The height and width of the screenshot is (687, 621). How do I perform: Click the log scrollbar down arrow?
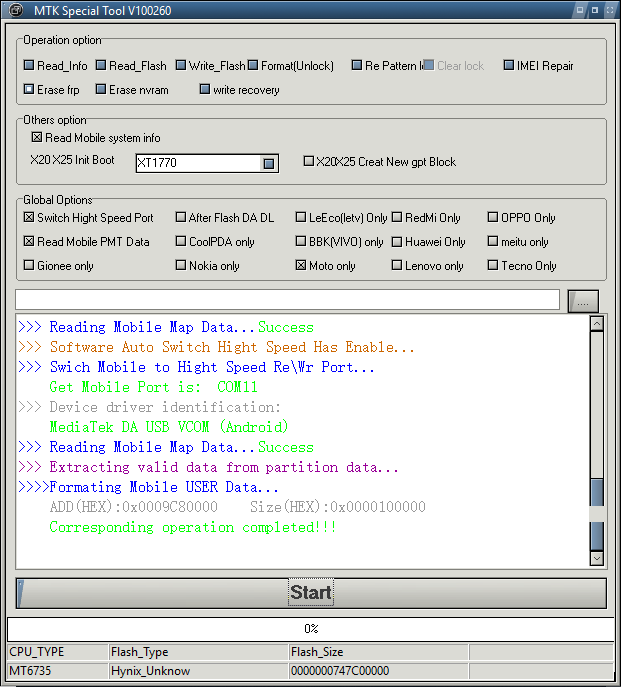click(x=597, y=558)
